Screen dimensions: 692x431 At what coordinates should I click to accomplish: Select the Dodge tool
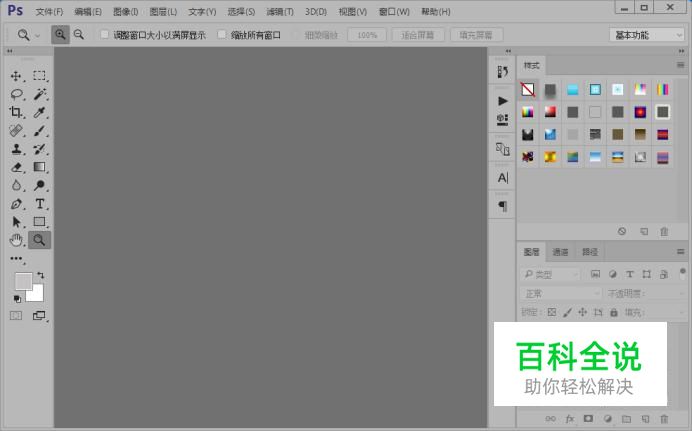pos(39,185)
